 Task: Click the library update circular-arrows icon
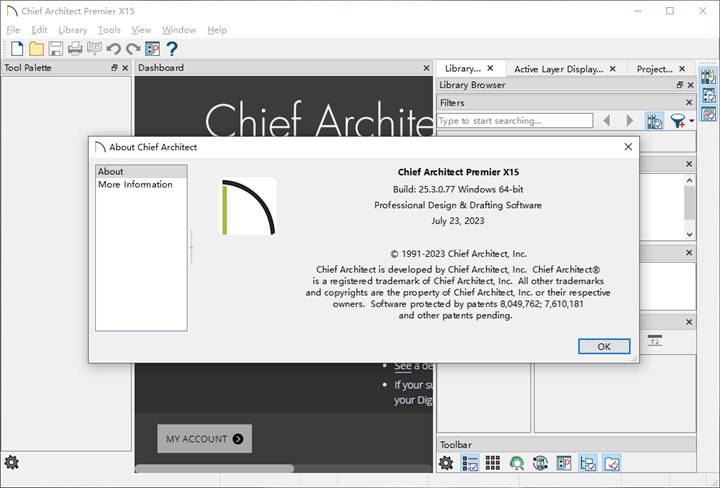pyautogui.click(x=540, y=463)
